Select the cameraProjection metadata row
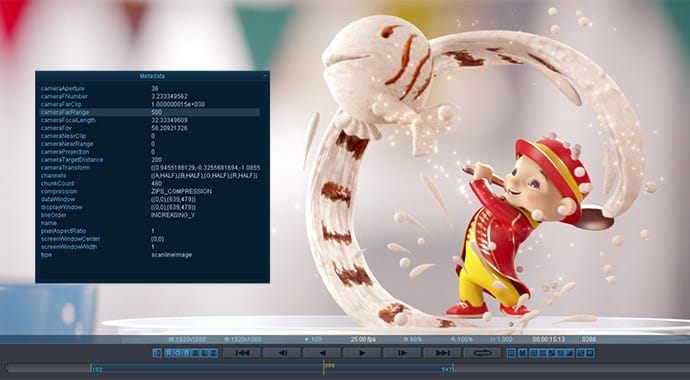 150,152
